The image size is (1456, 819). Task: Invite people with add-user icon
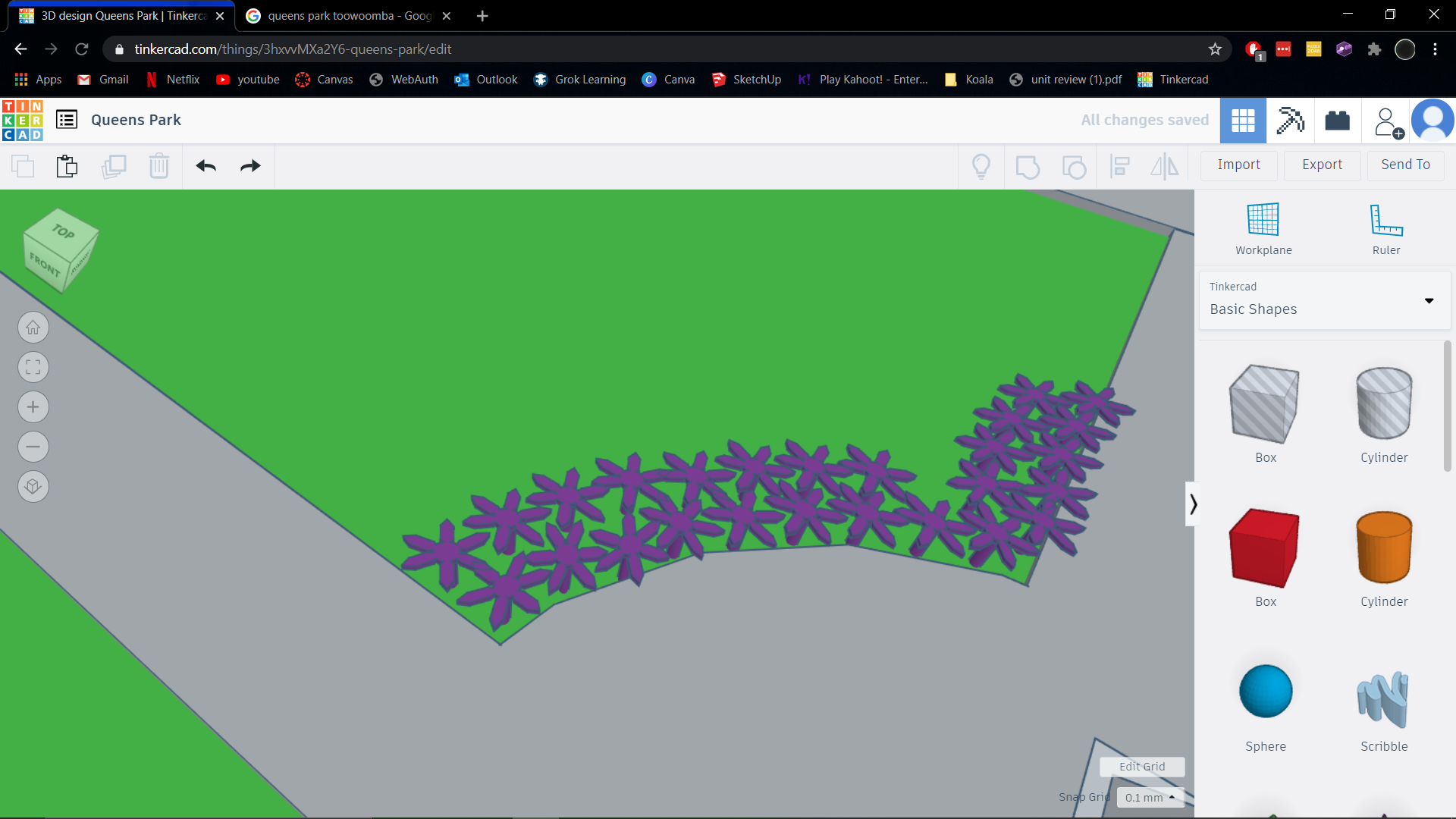tap(1388, 121)
